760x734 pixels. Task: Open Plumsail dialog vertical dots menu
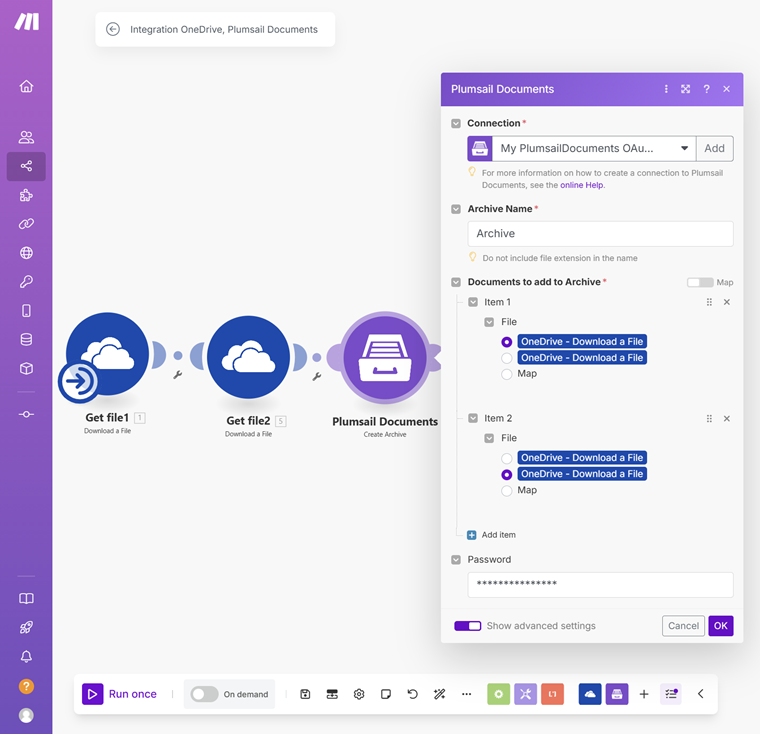pyautogui.click(x=666, y=89)
